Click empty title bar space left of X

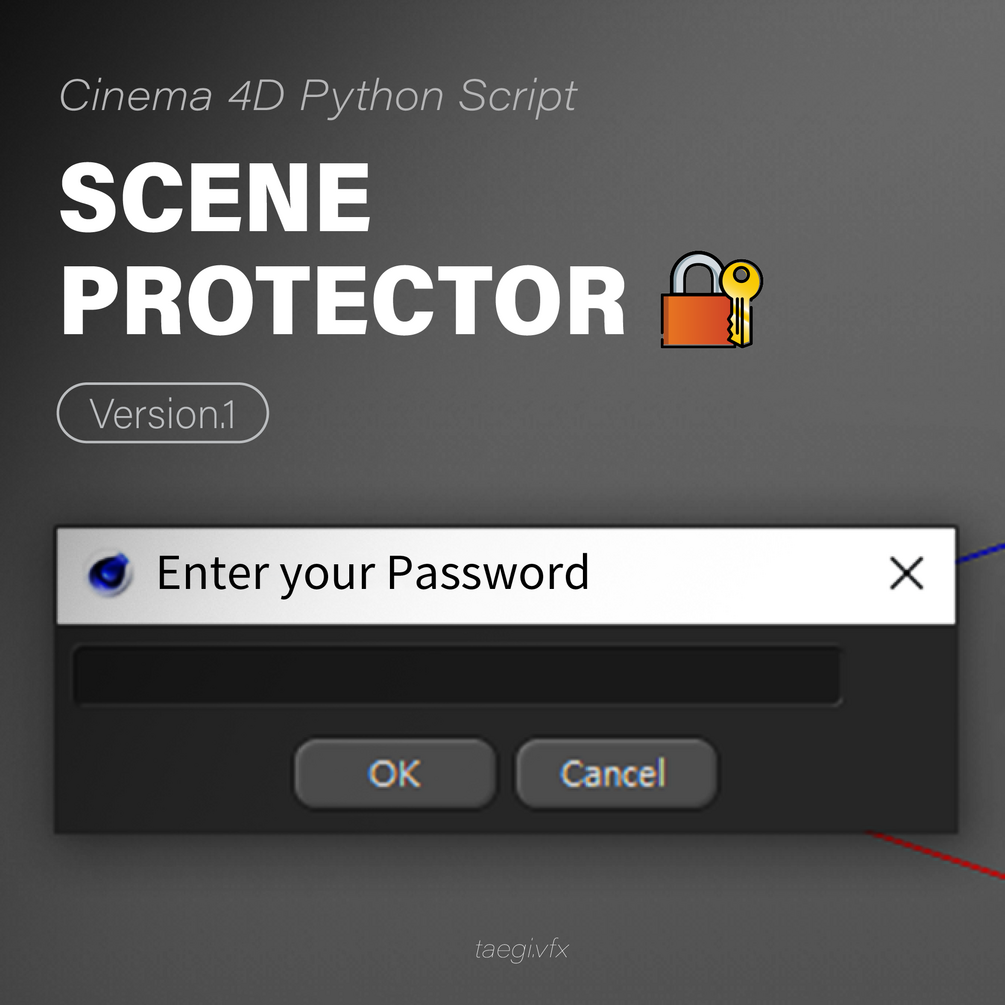[x=740, y=574]
